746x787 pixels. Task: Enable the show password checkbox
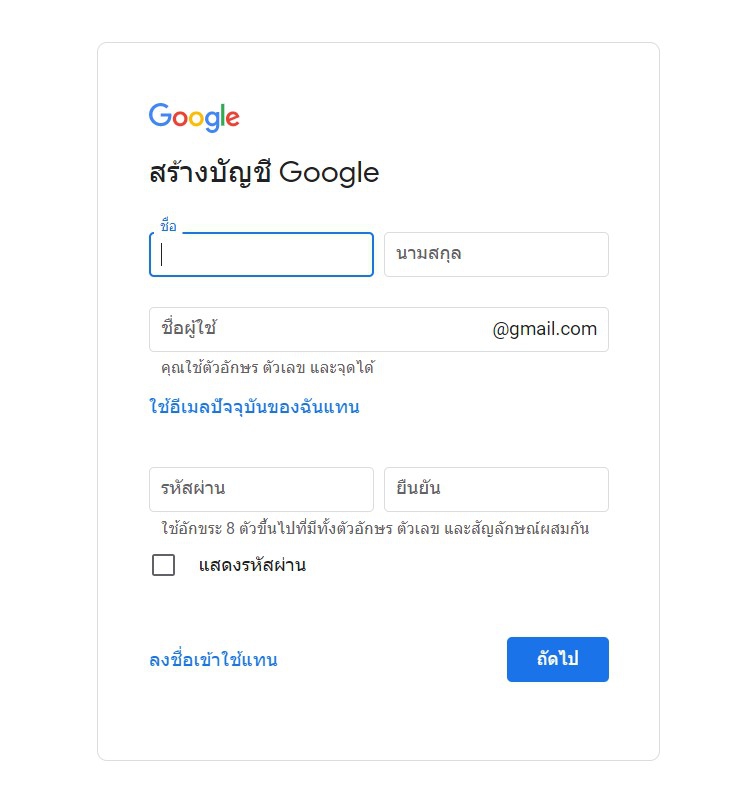pyautogui.click(x=163, y=565)
